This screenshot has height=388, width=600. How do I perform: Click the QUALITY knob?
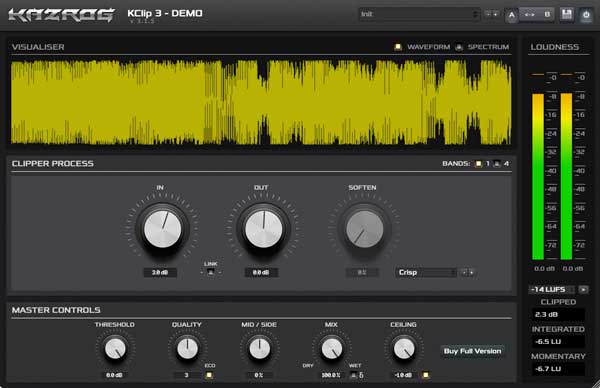coord(187,349)
